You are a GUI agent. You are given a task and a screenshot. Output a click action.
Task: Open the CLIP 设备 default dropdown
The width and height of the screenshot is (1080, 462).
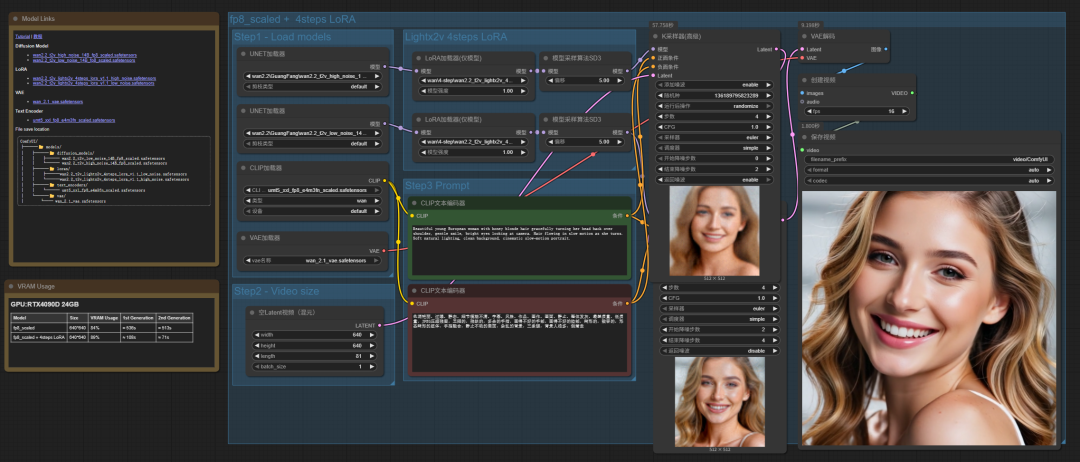coord(313,211)
